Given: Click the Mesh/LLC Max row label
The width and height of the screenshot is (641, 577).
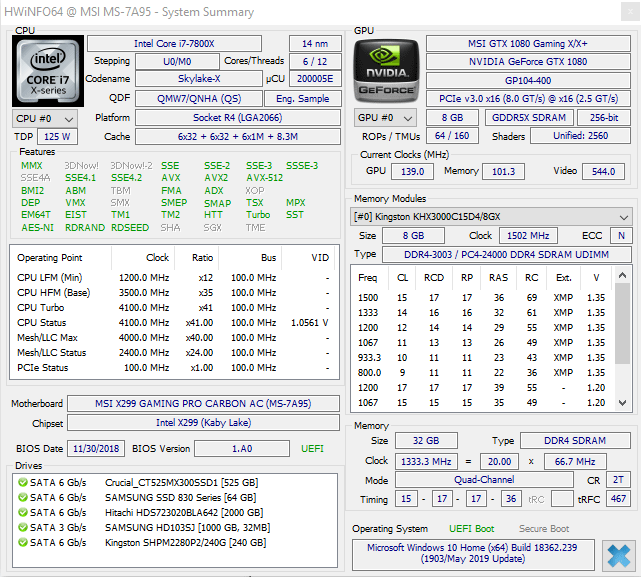Looking at the screenshot, I should point(47,338).
